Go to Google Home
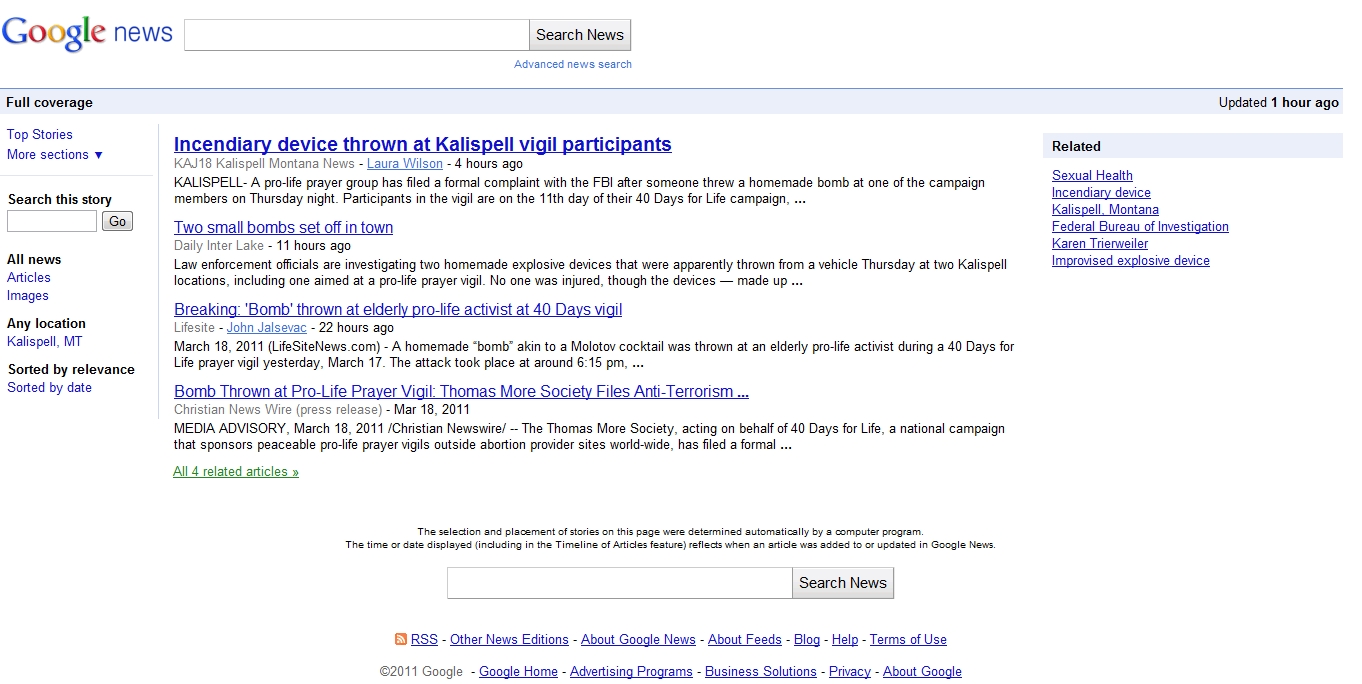Screen dimensions: 1362x684 pos(518,671)
